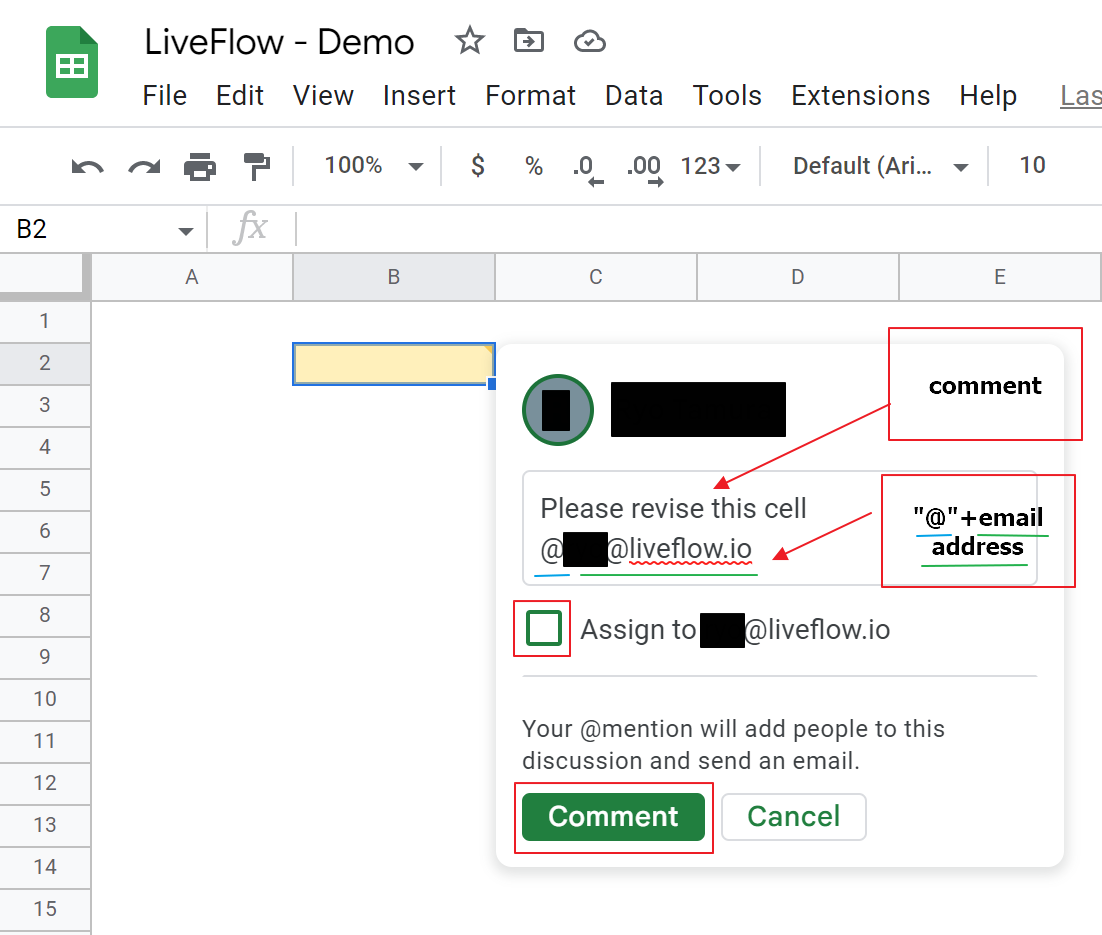Select row 3 header
The image size is (1102, 935).
coord(45,405)
